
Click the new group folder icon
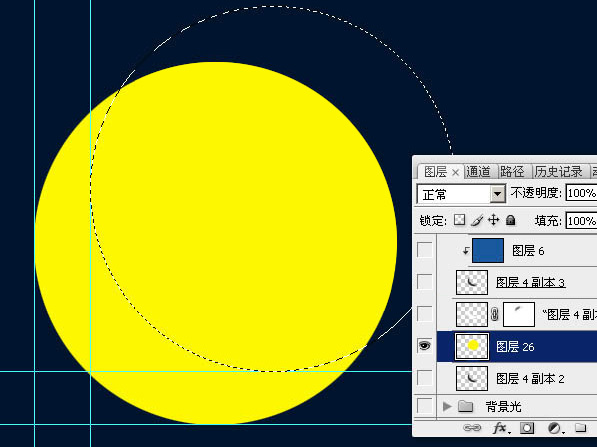coord(580,428)
